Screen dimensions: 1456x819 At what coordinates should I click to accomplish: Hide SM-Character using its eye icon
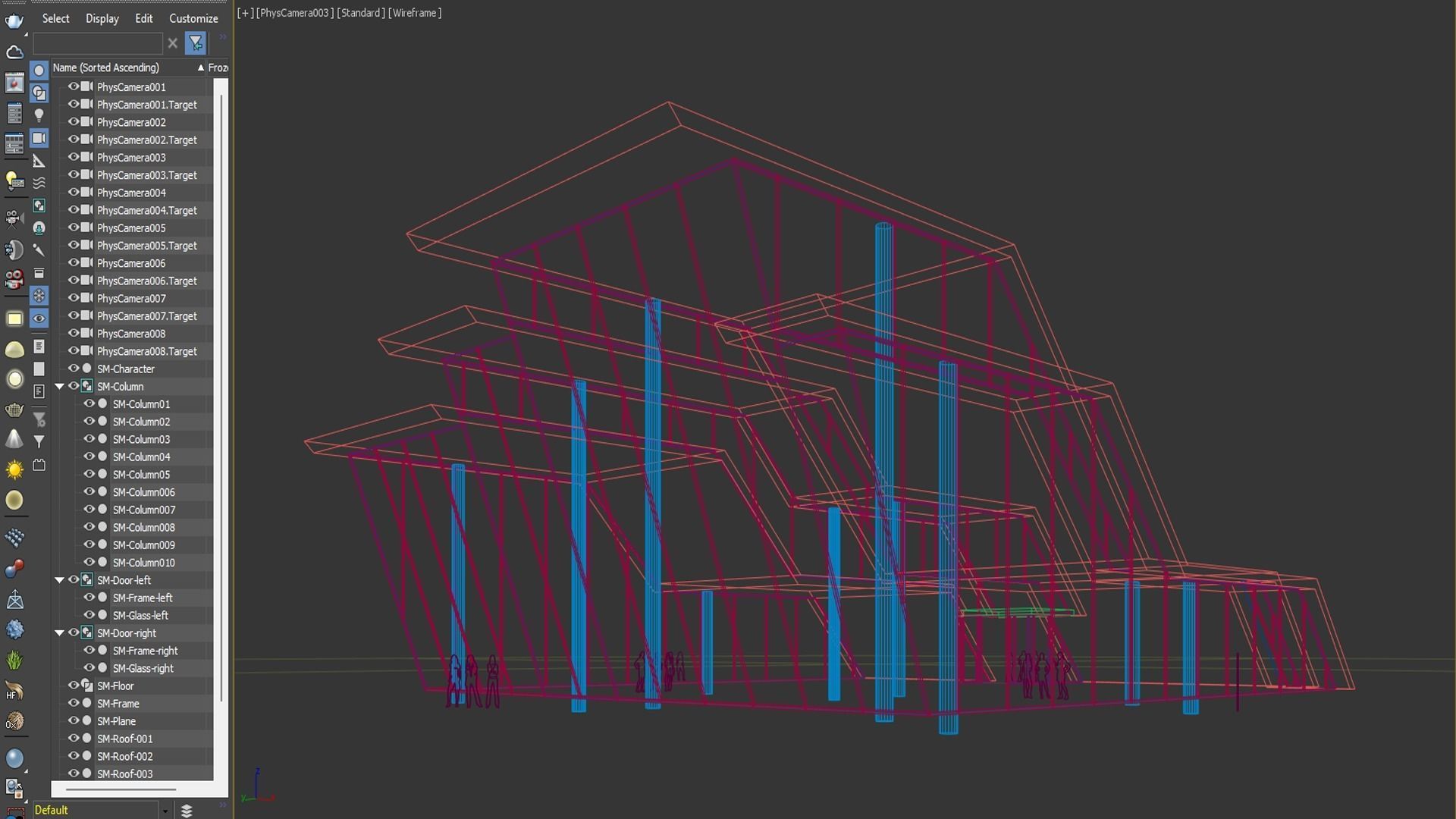point(74,369)
